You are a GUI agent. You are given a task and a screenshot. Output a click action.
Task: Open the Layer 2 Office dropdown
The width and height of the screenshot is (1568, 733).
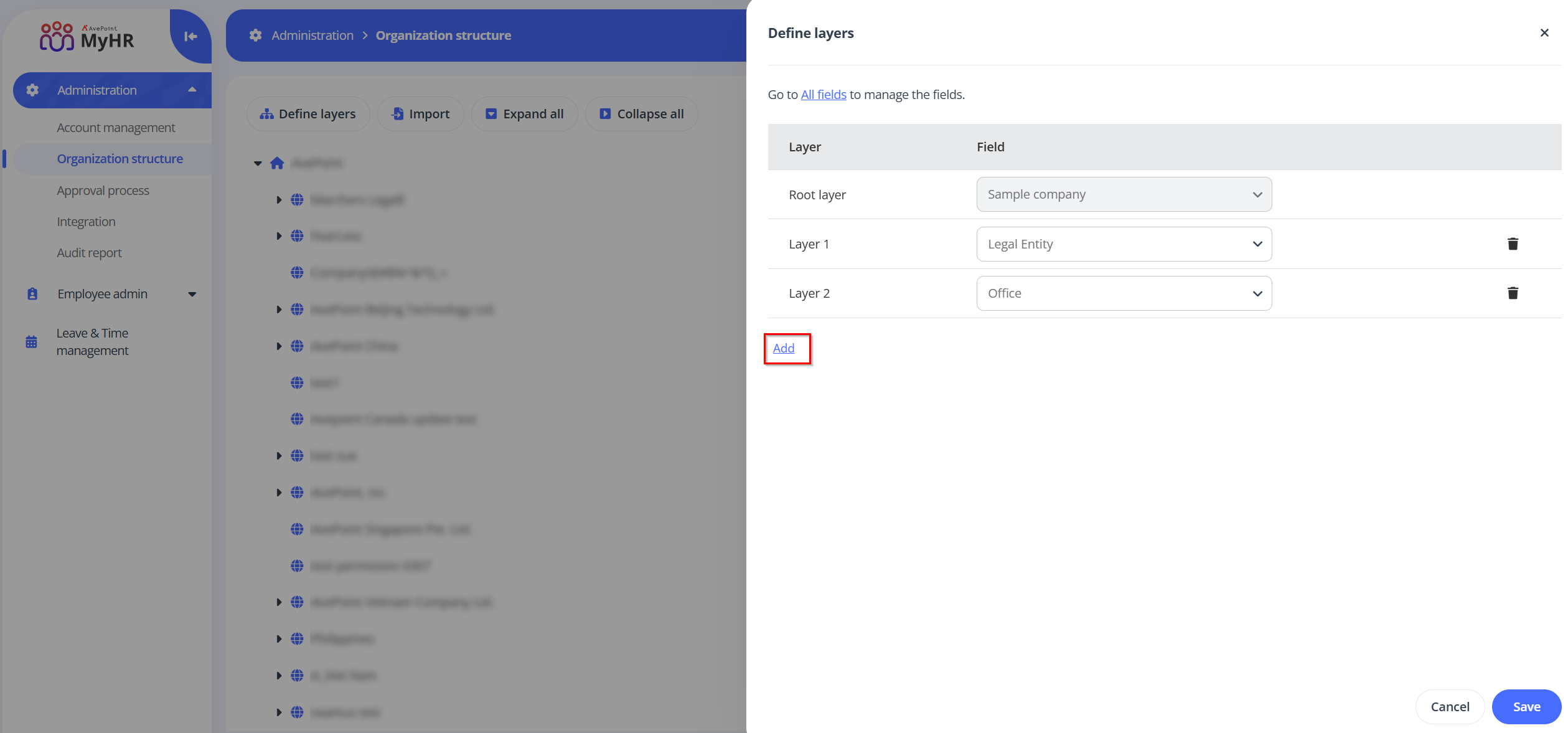(1124, 293)
